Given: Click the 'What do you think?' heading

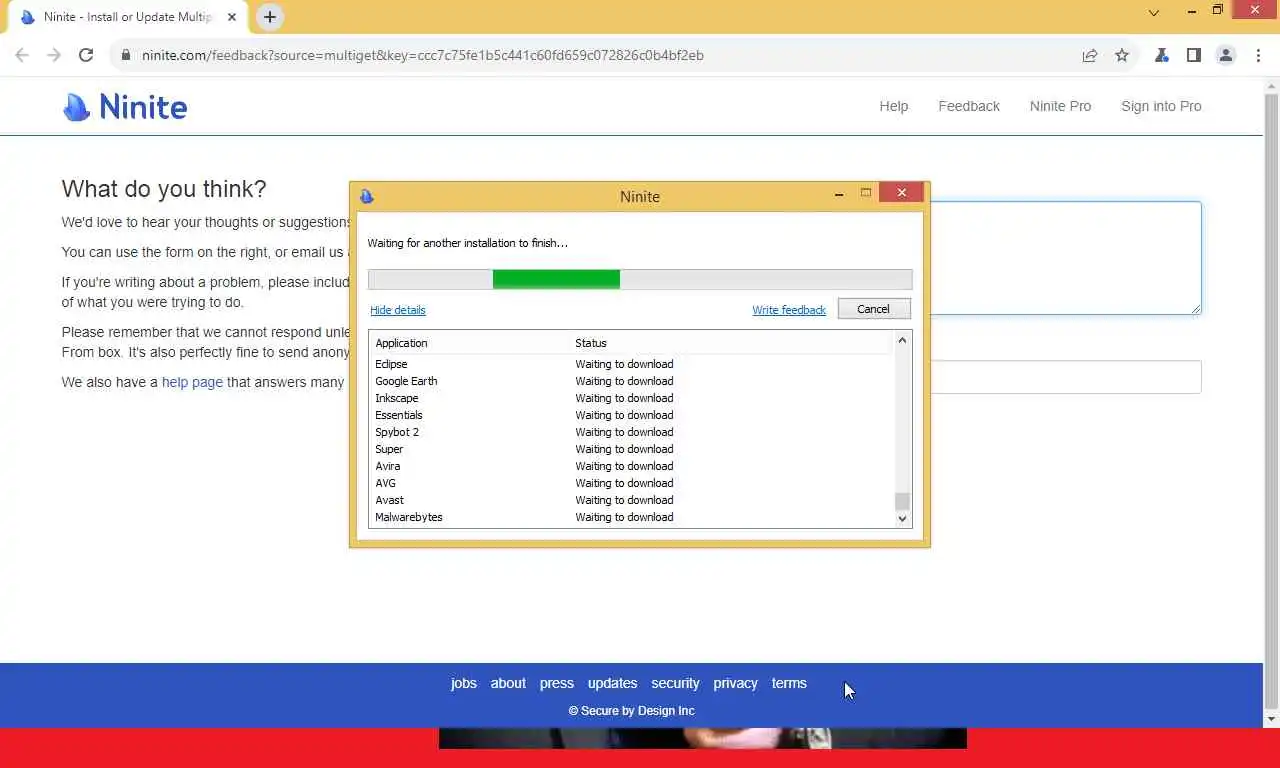Looking at the screenshot, I should (x=164, y=189).
